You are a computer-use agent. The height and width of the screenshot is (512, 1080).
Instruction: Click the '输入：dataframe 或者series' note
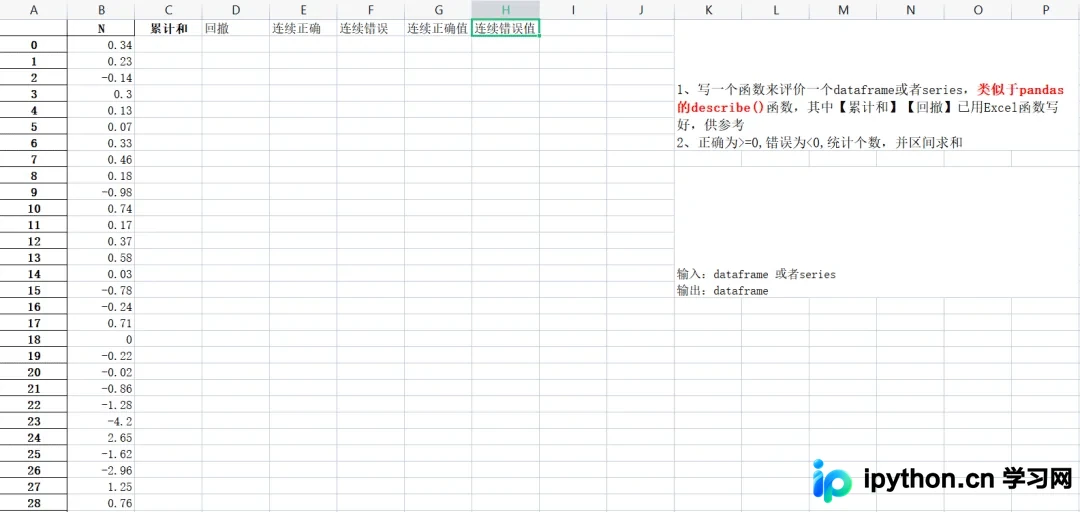pos(756,274)
